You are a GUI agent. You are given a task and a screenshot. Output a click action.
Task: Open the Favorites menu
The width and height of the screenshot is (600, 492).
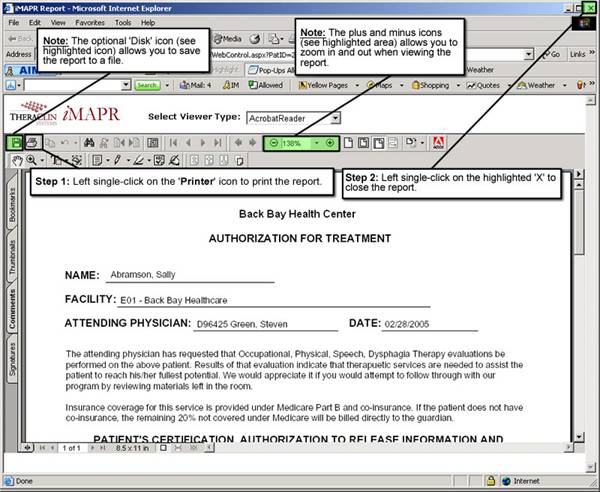coord(90,21)
